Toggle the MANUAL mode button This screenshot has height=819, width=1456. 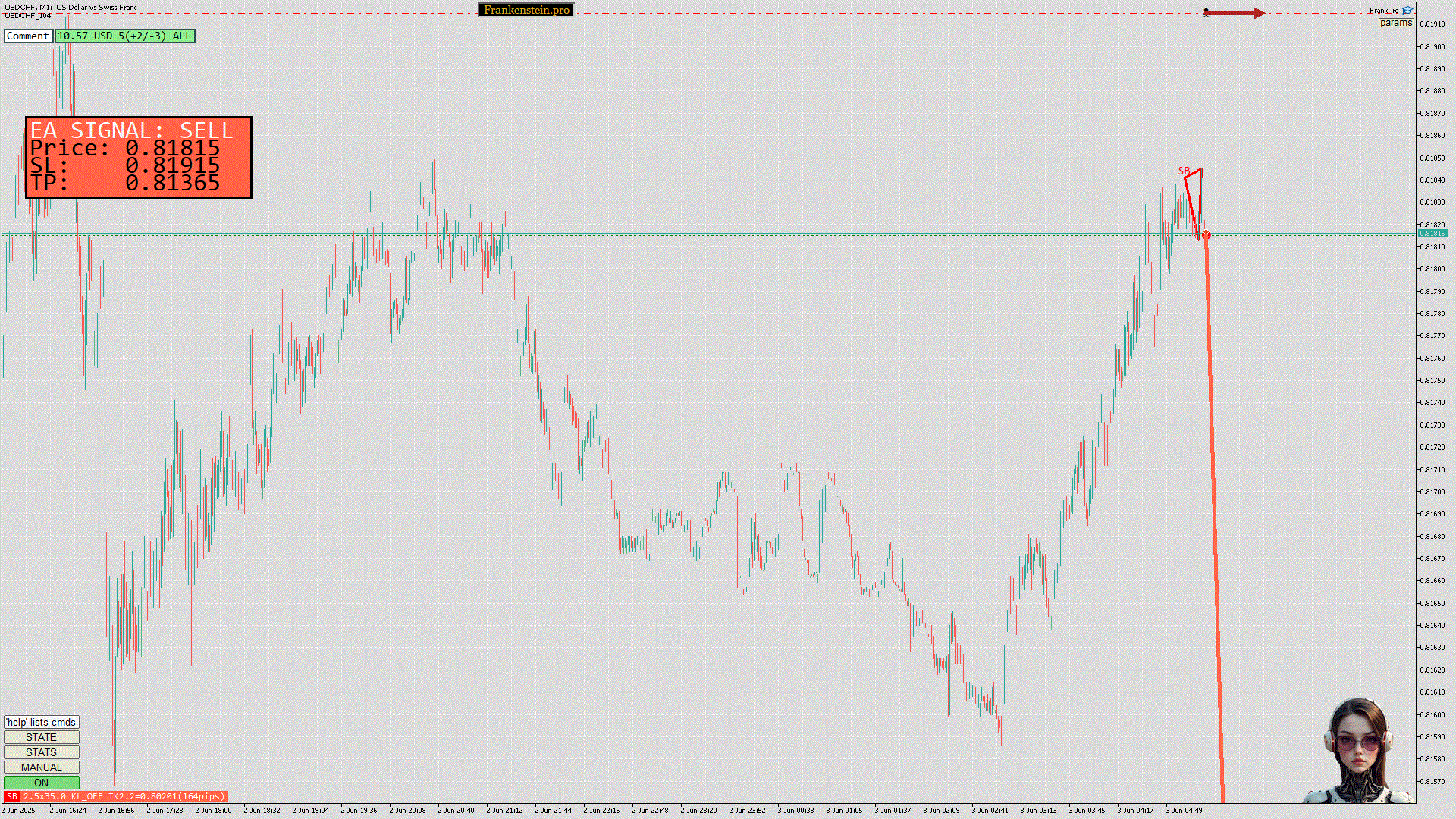tap(41, 767)
